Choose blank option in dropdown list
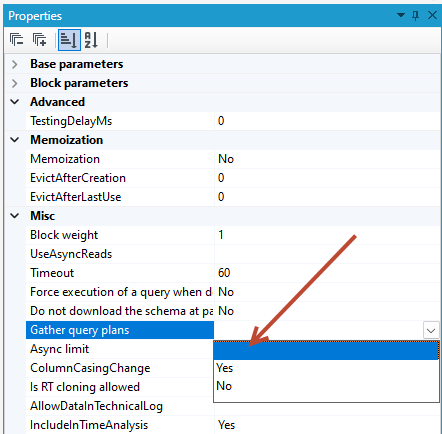This screenshot has width=442, height=434. (326, 350)
